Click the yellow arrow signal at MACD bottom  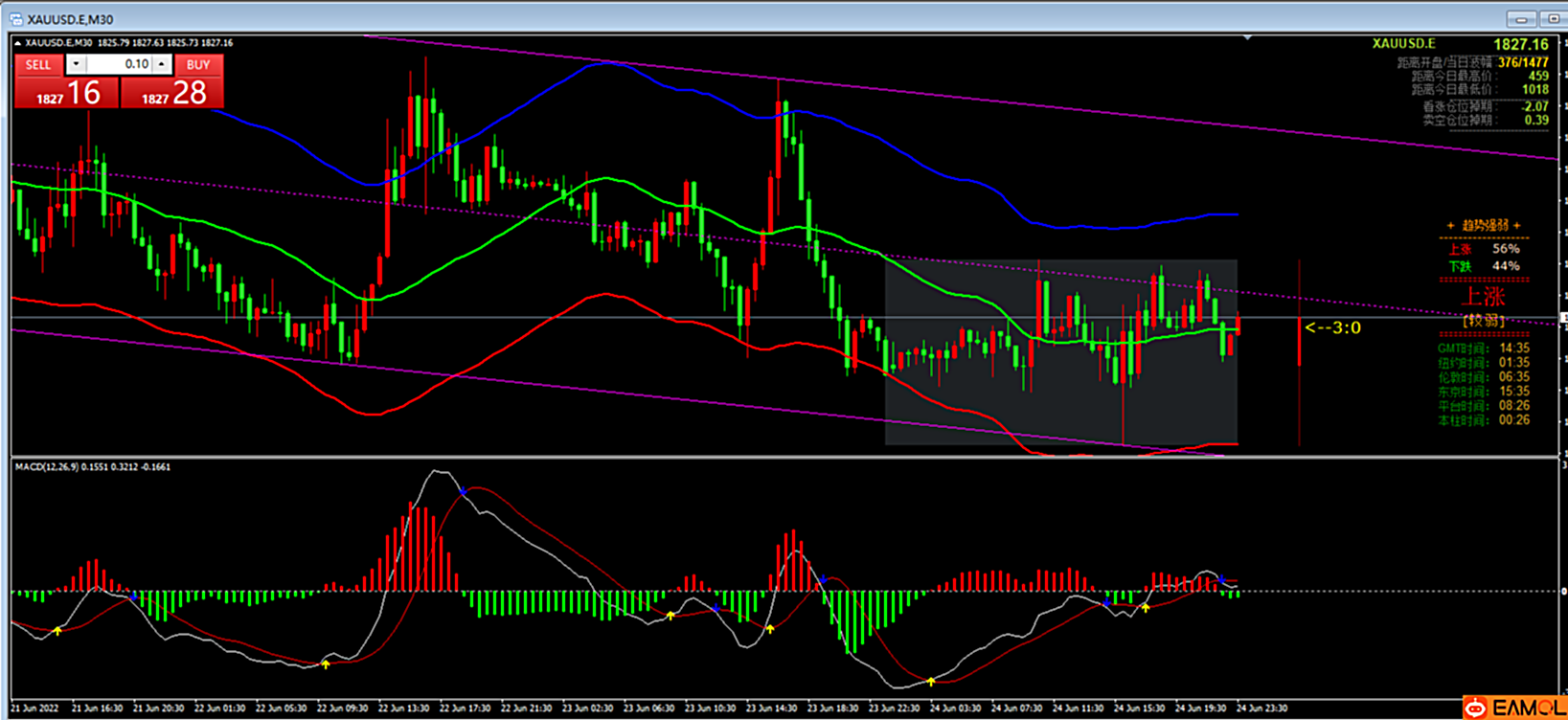tap(930, 682)
